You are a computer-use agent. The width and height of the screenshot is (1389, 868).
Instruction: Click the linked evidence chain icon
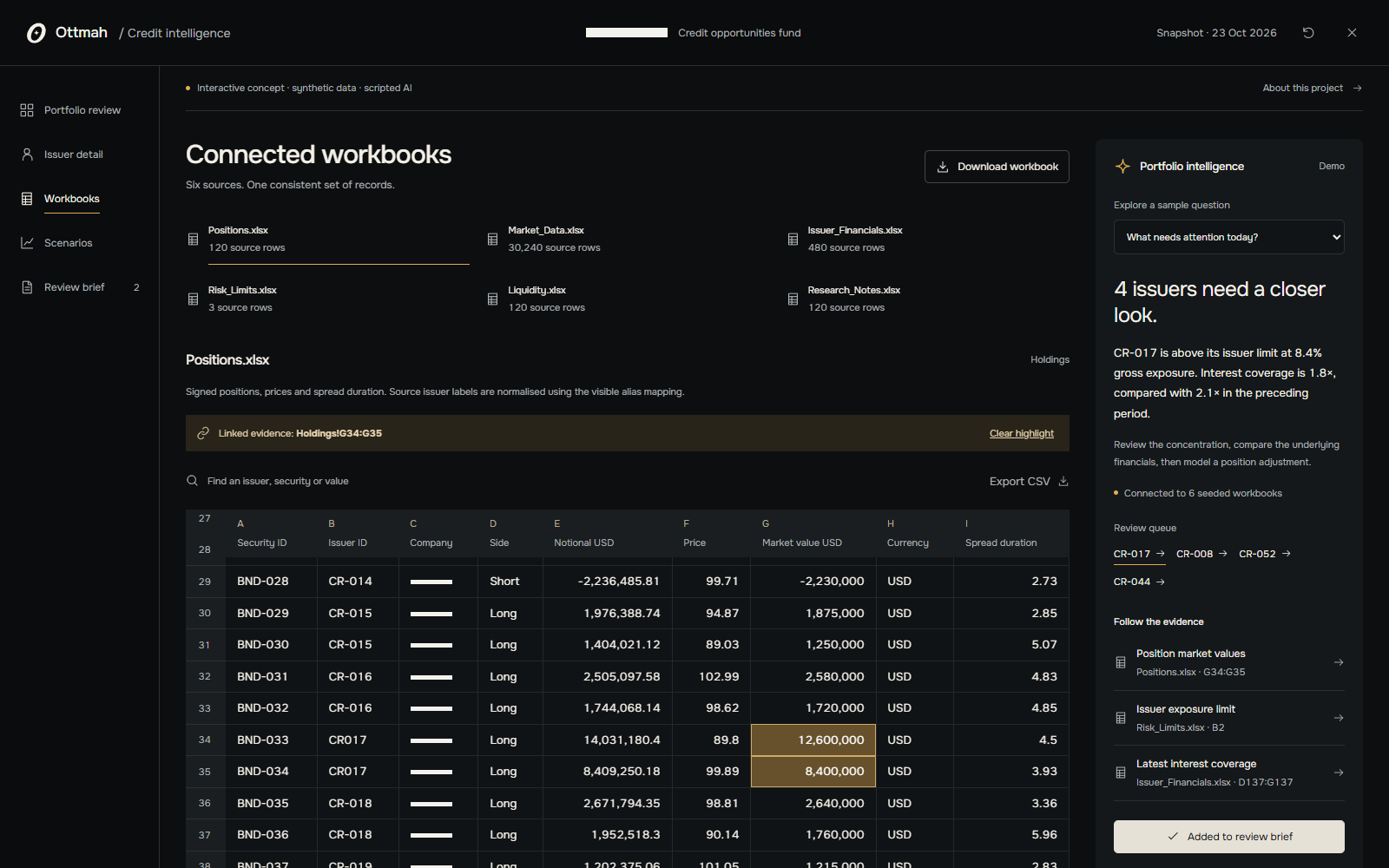pos(203,433)
